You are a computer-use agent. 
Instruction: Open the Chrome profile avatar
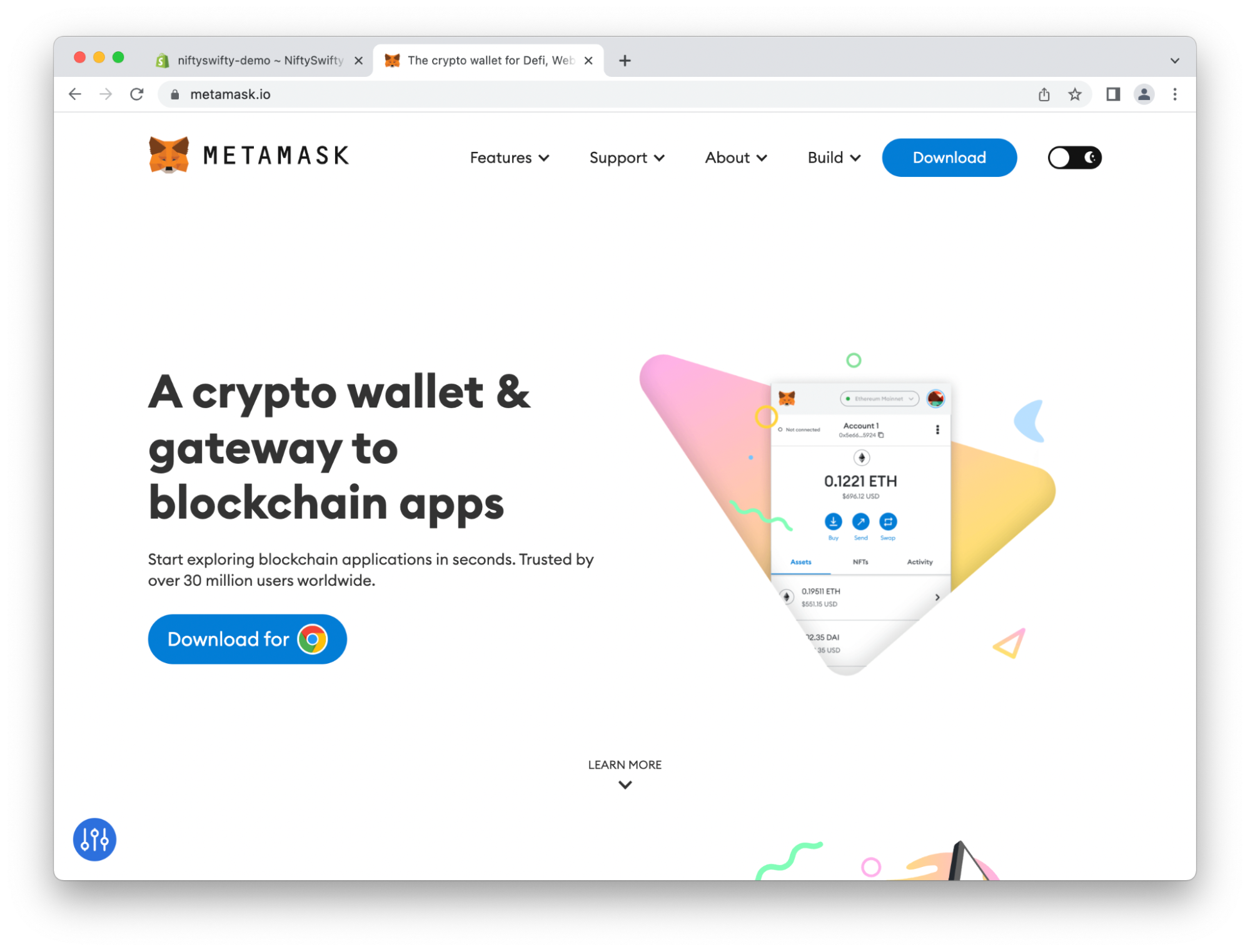pyautogui.click(x=1144, y=94)
